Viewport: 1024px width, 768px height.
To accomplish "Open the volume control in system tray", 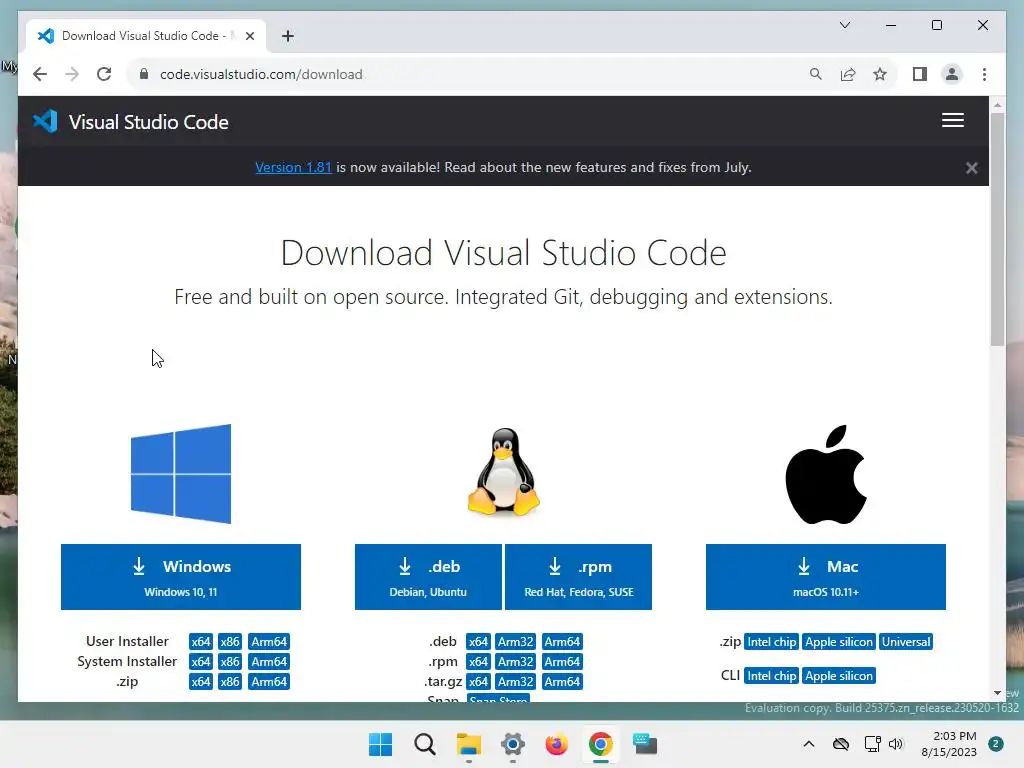I will pyautogui.click(x=896, y=744).
